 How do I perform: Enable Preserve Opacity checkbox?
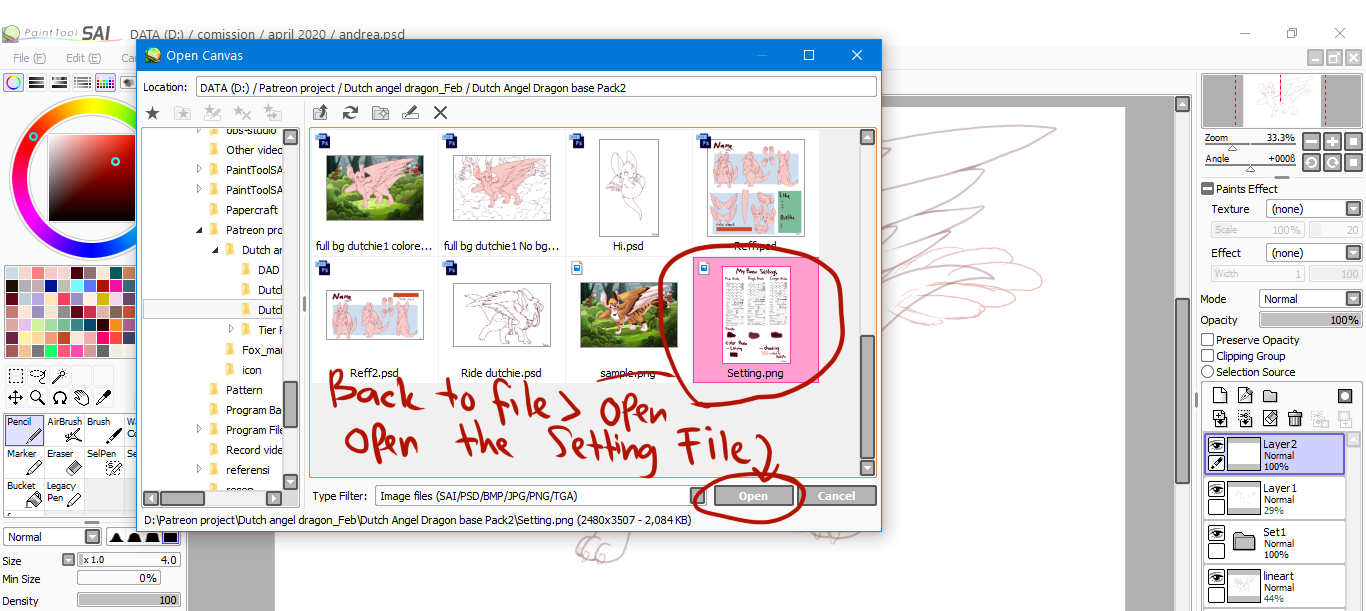point(1207,340)
